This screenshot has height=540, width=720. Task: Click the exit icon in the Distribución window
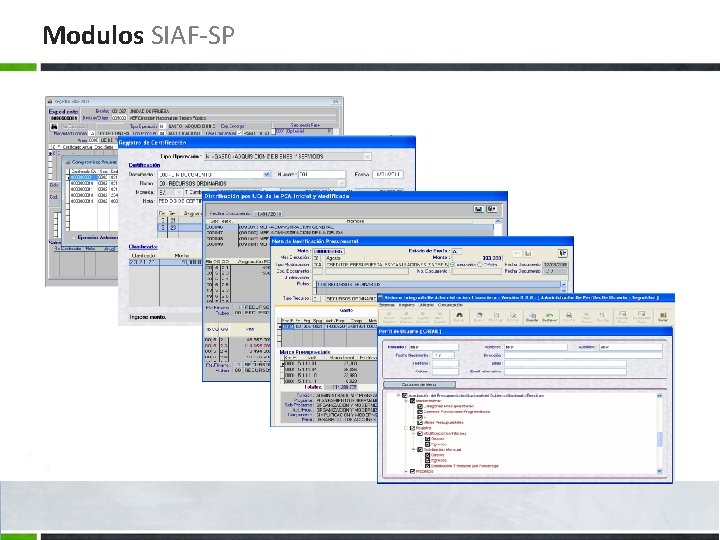pyautogui.click(x=491, y=209)
